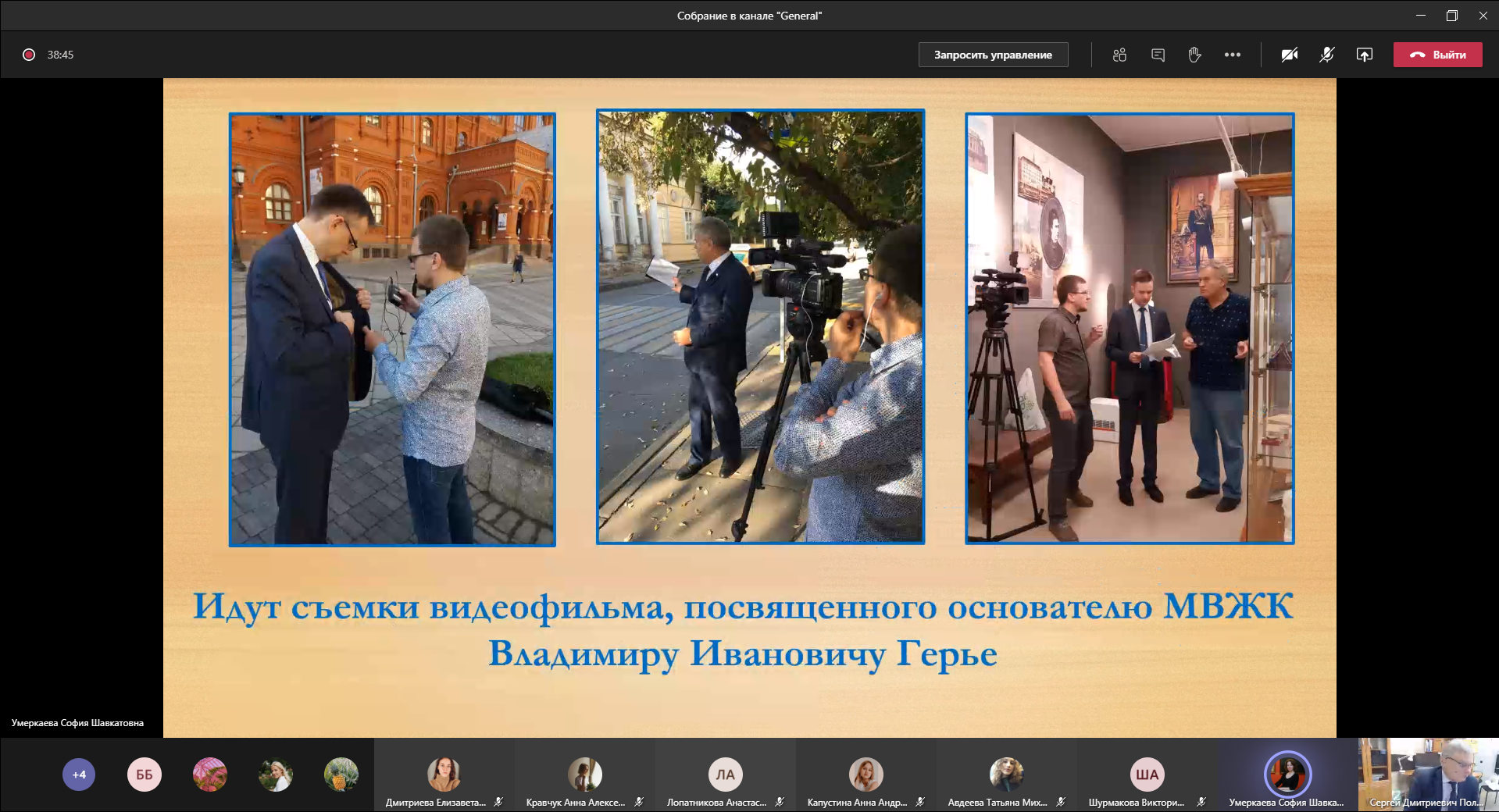Click the Выйти leave button
The height and width of the screenshot is (812, 1499).
coord(1437,55)
